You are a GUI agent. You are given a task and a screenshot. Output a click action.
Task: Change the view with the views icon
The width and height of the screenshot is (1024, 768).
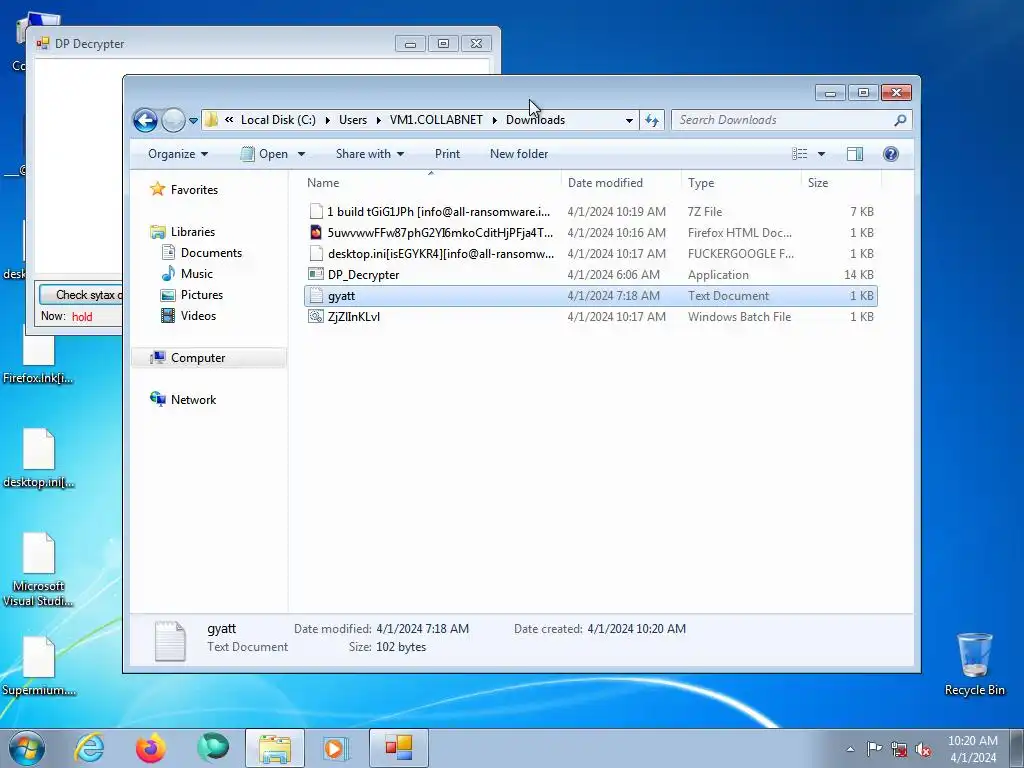(799, 154)
